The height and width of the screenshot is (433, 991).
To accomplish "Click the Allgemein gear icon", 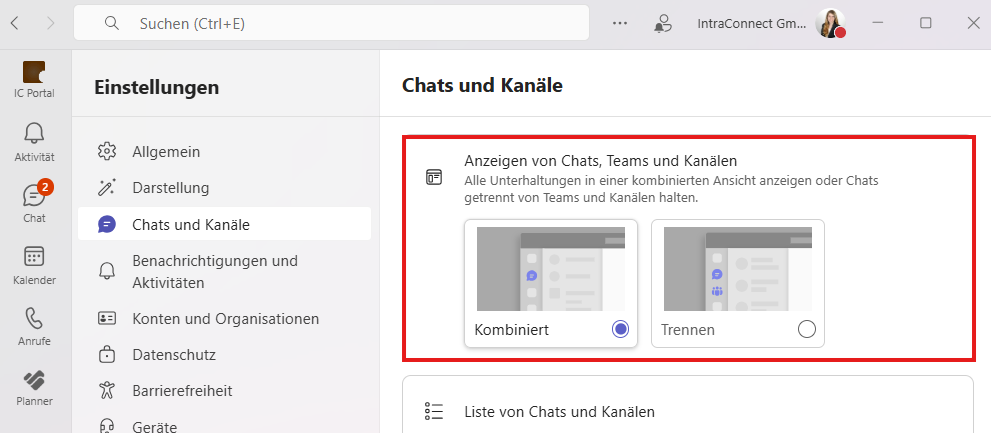I will [x=107, y=152].
